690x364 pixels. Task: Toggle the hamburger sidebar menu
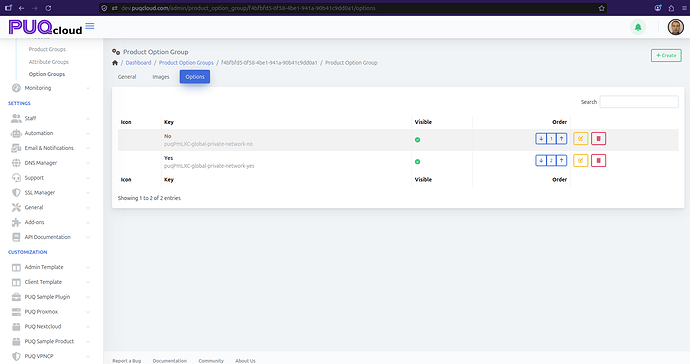click(x=90, y=26)
